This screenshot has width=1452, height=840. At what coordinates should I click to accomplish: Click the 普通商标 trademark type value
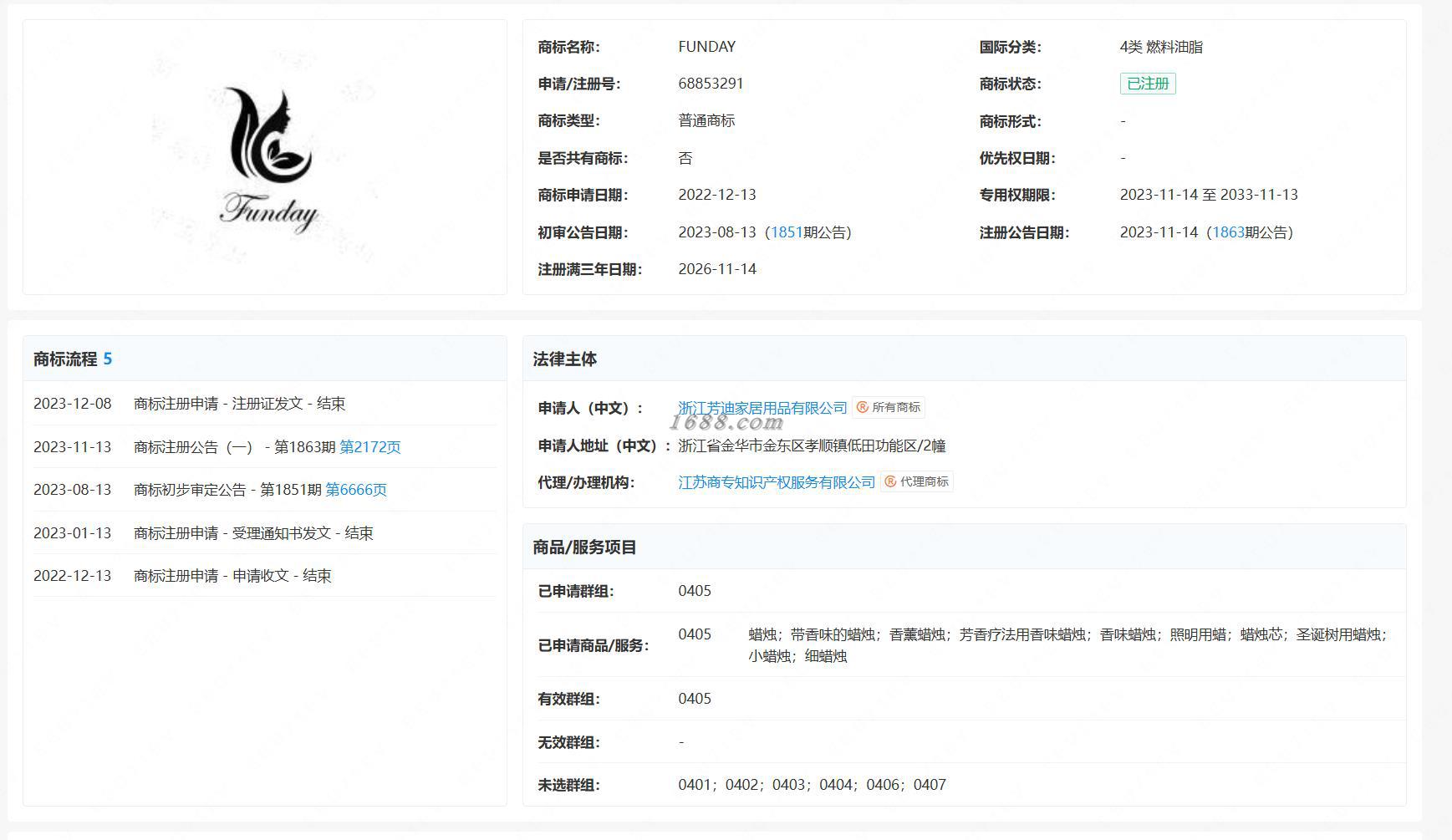[x=706, y=121]
